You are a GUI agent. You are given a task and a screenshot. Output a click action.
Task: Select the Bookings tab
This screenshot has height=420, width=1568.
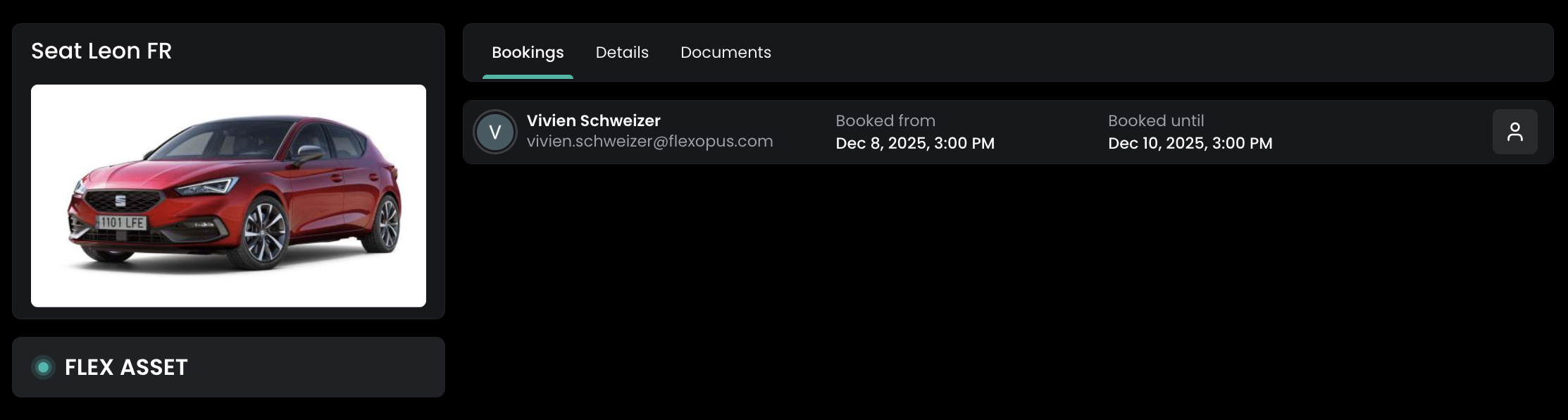tap(528, 52)
